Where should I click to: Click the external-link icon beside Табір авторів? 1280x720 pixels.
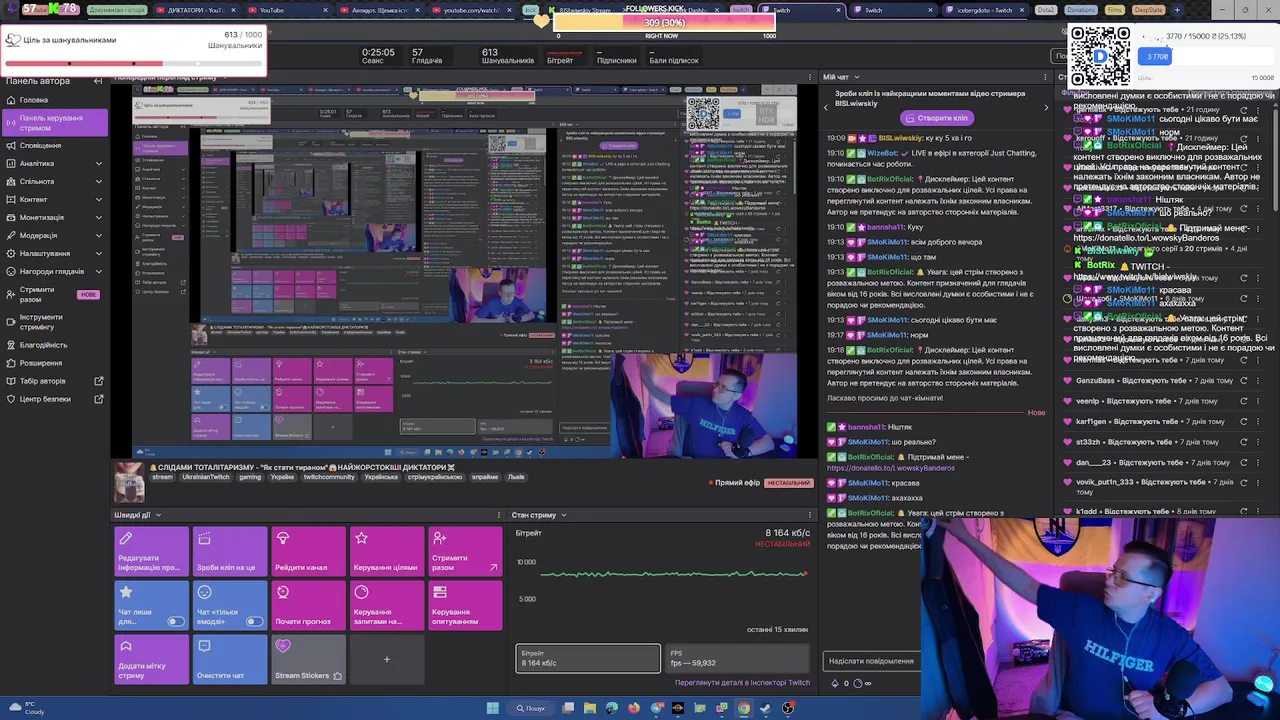(99, 381)
